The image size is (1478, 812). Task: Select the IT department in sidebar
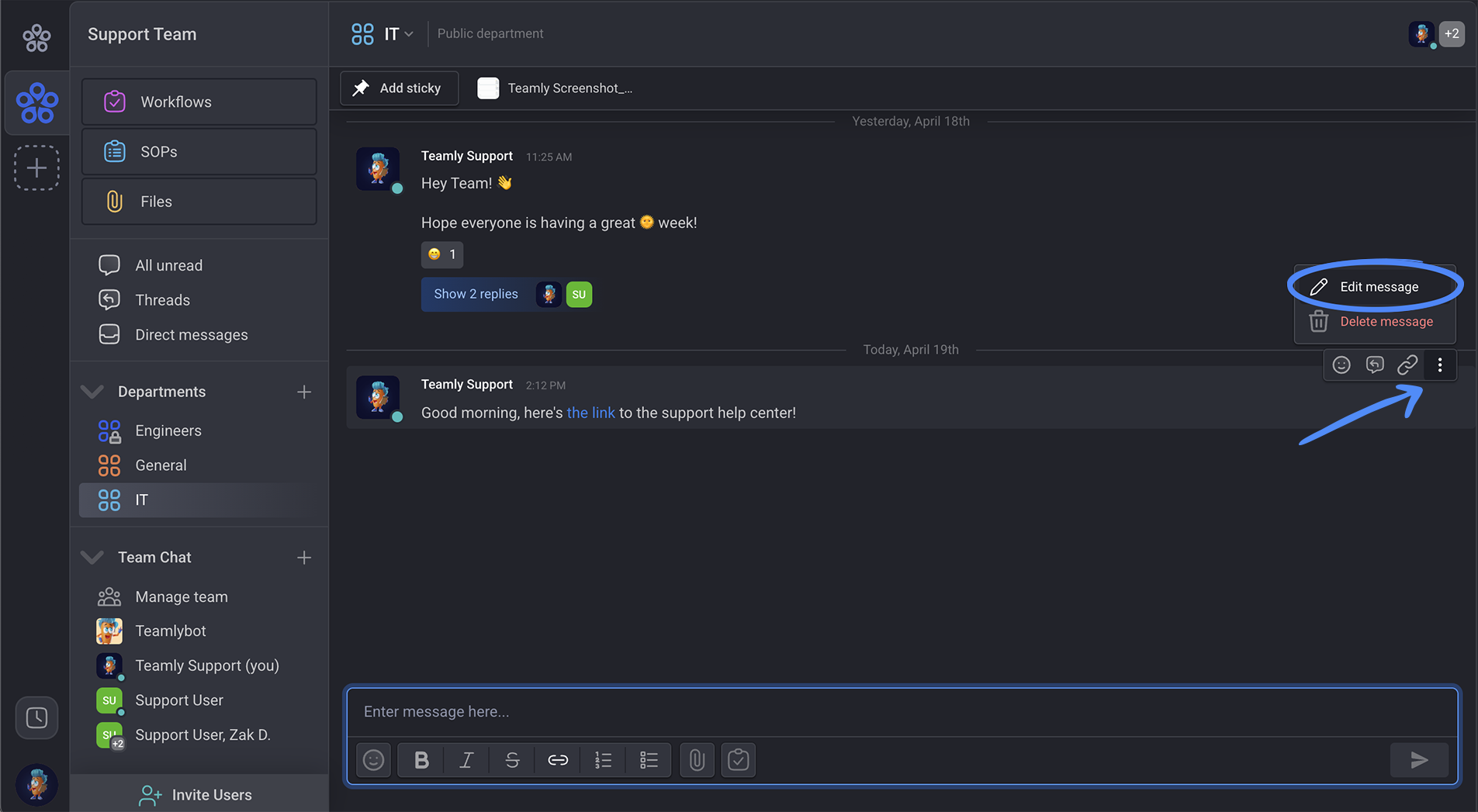click(199, 500)
